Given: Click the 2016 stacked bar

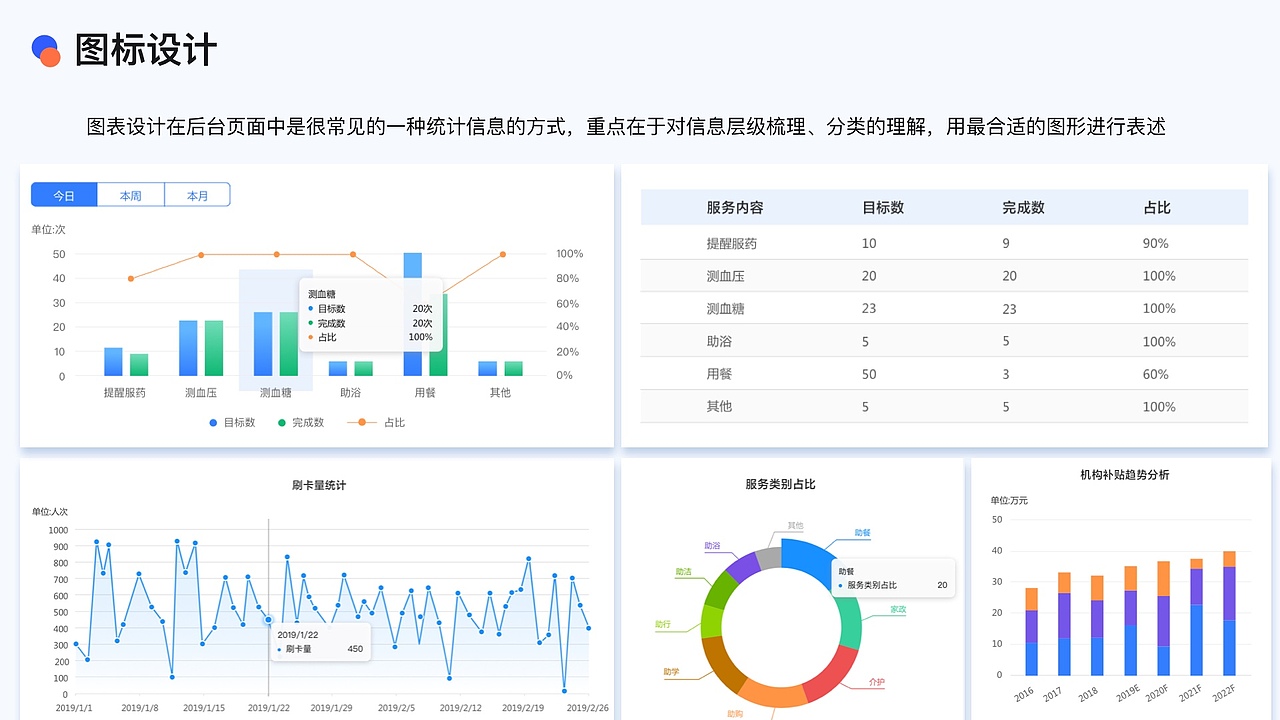Looking at the screenshot, I should coord(1031,631).
